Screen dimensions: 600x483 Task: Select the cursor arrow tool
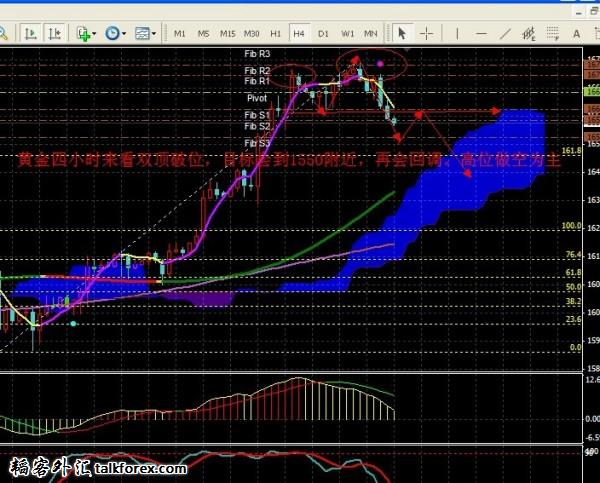tap(402, 34)
